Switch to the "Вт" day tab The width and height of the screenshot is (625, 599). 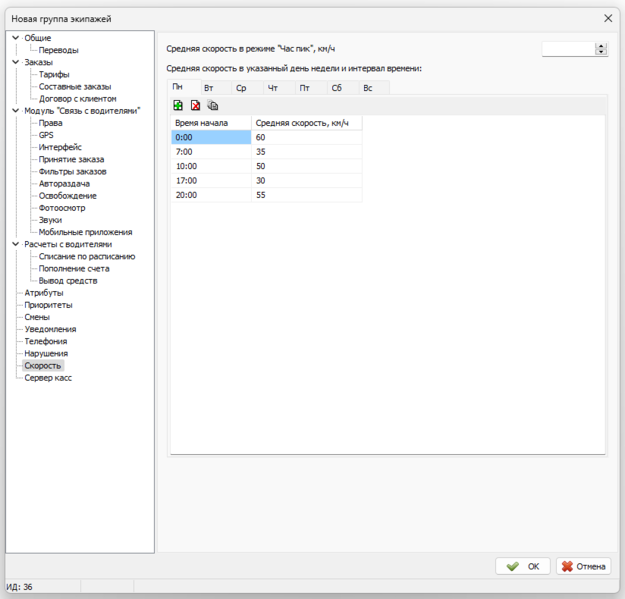point(209,88)
